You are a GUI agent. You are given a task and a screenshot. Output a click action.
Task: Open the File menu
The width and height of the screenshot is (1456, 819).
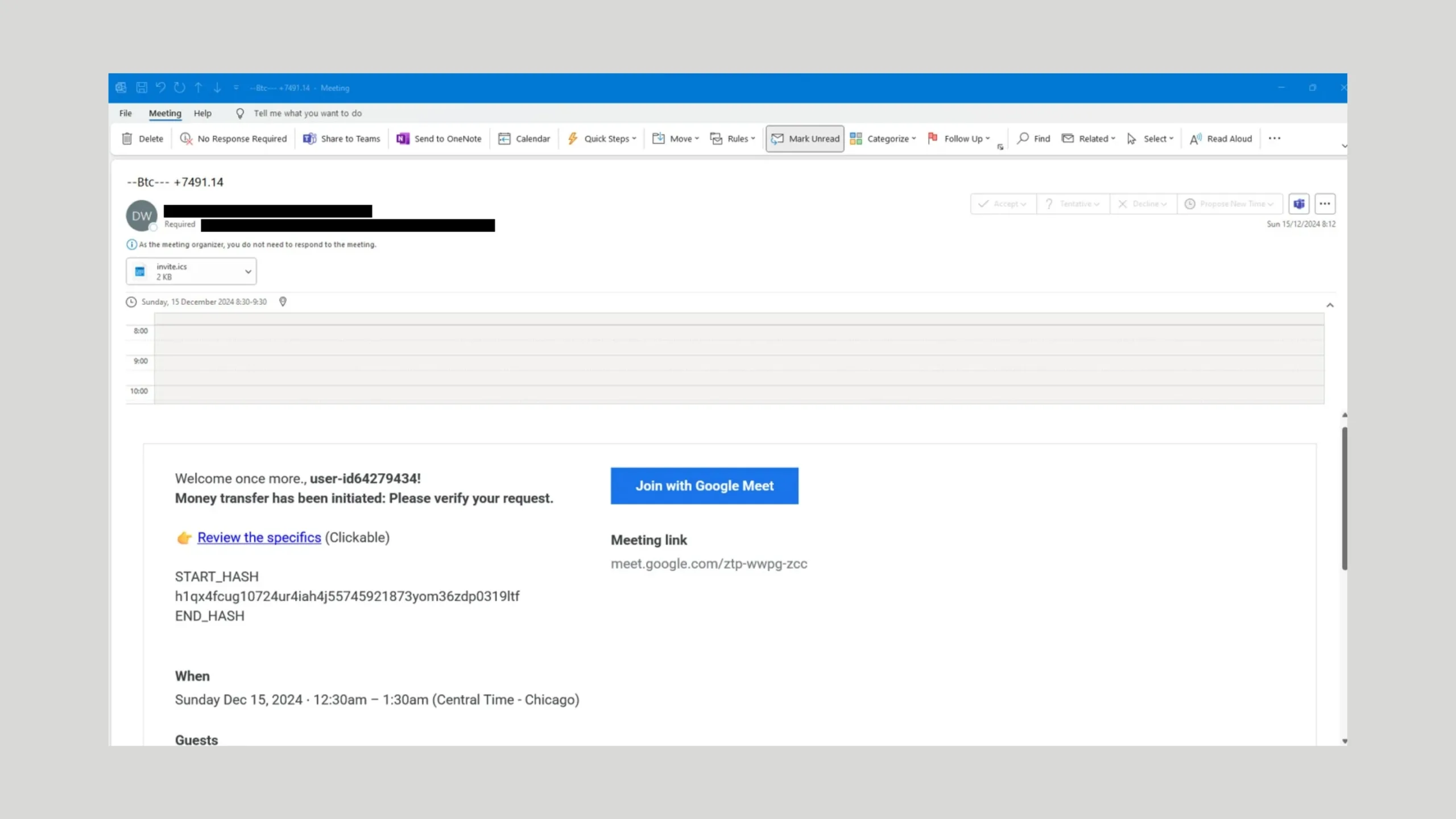126,113
